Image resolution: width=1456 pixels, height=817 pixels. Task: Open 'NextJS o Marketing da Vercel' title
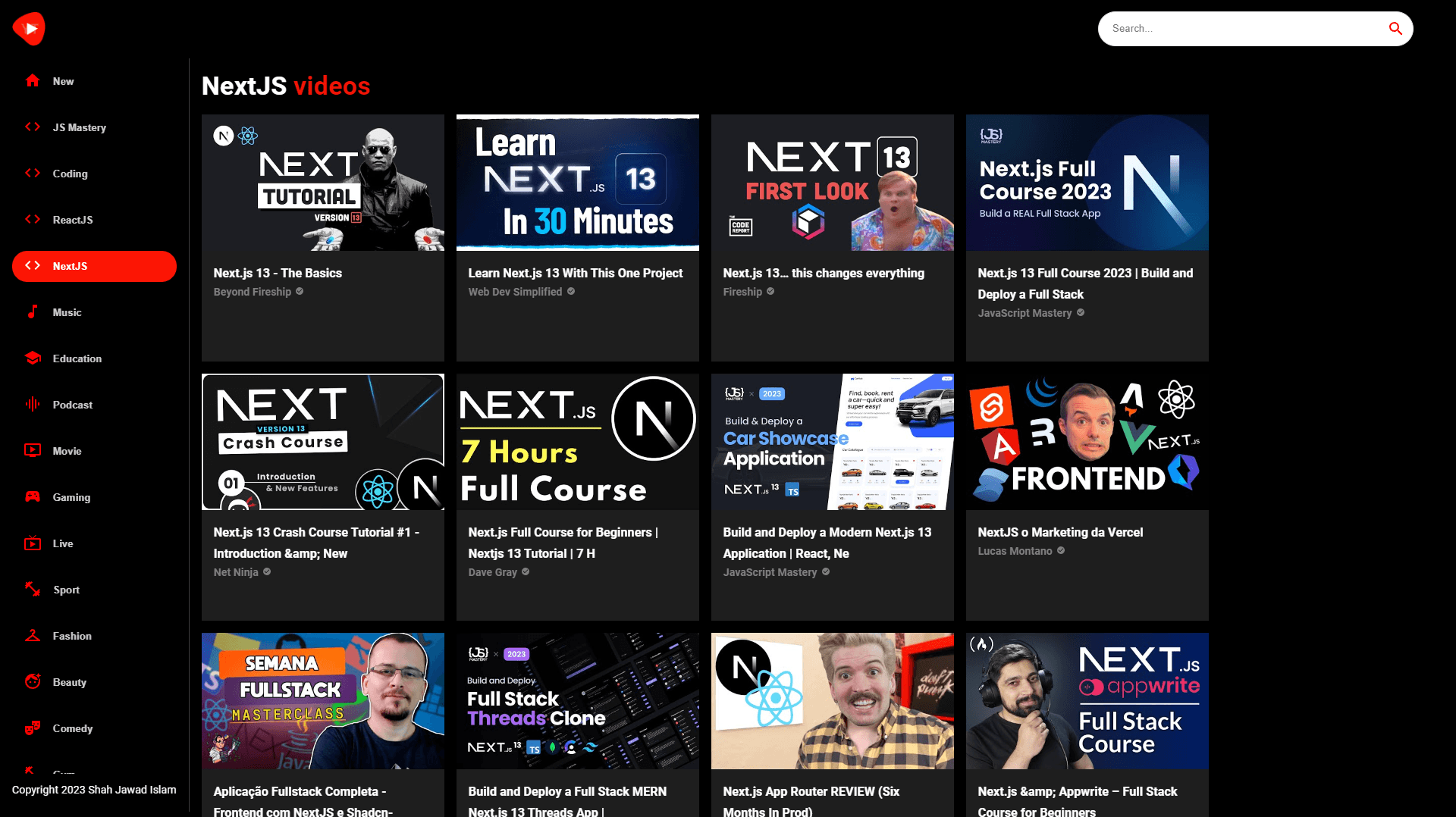pos(1060,532)
